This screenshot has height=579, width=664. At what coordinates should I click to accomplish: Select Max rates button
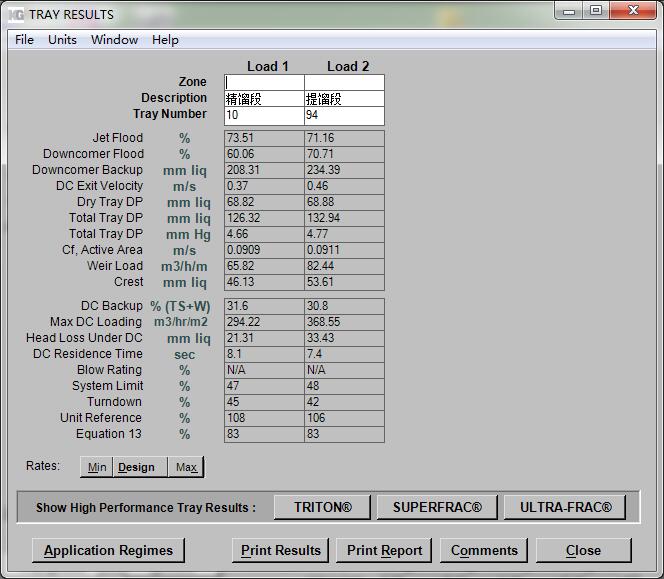[186, 467]
